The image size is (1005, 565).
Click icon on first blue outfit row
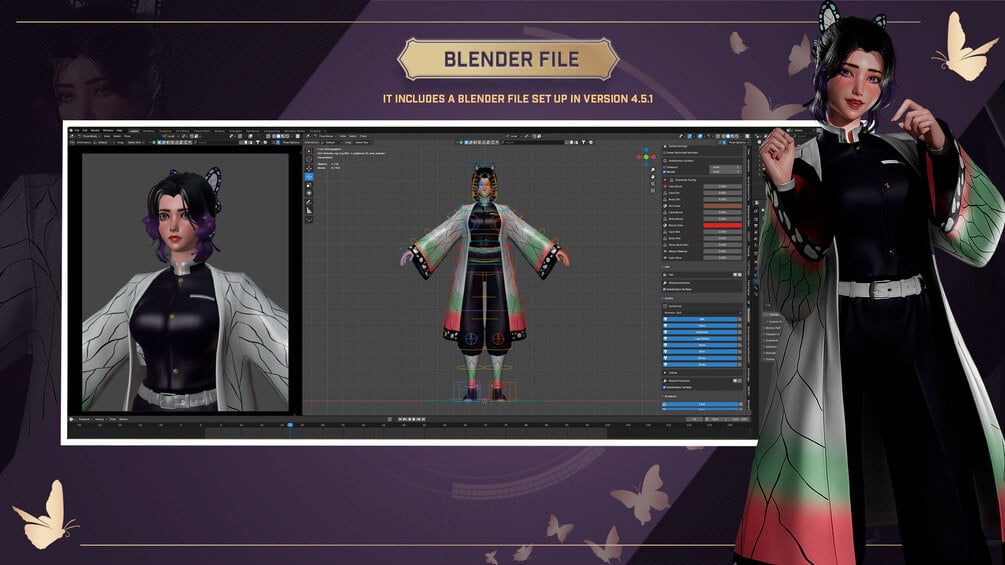[x=665, y=319]
